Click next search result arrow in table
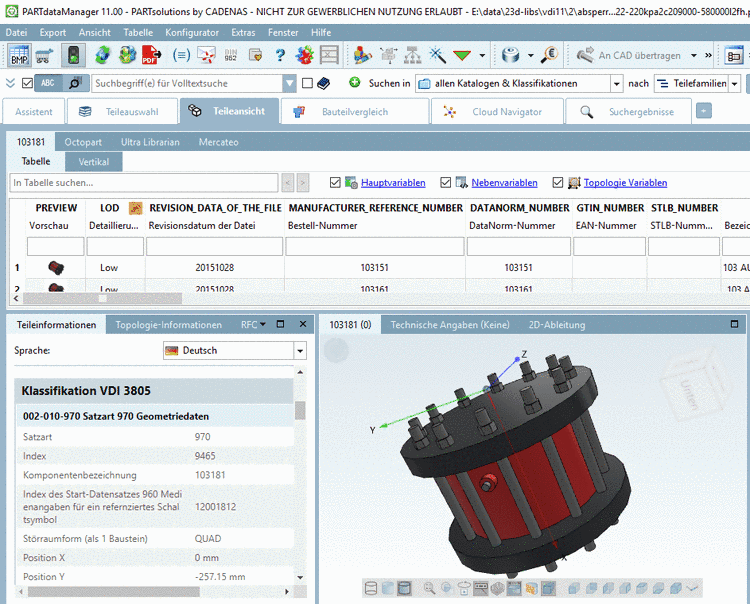Screen dimensions: 750x604 [303, 183]
